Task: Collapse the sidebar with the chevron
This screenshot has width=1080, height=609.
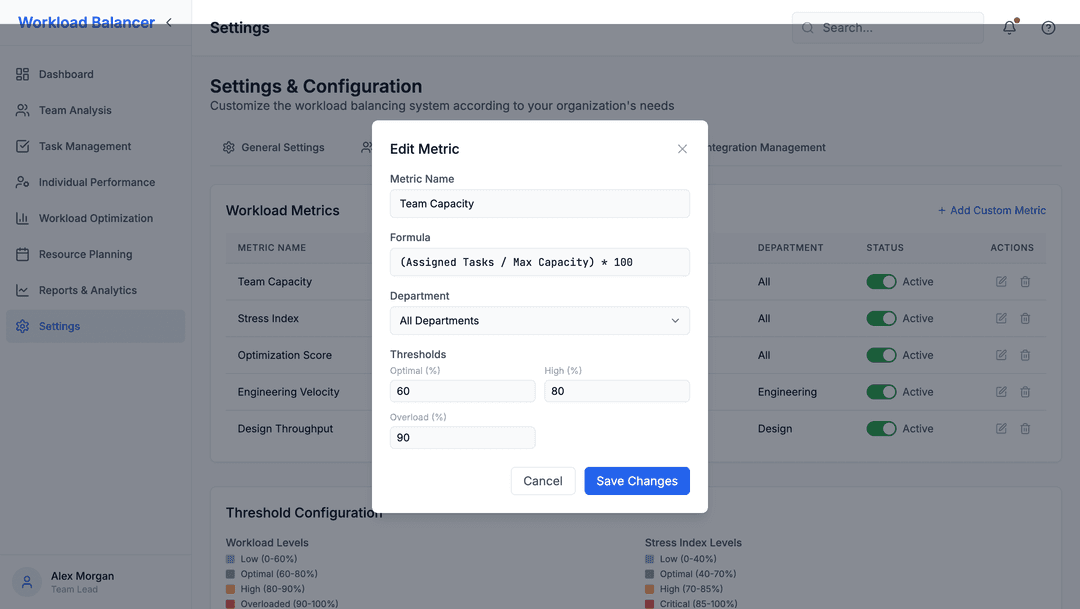Action: 168,20
